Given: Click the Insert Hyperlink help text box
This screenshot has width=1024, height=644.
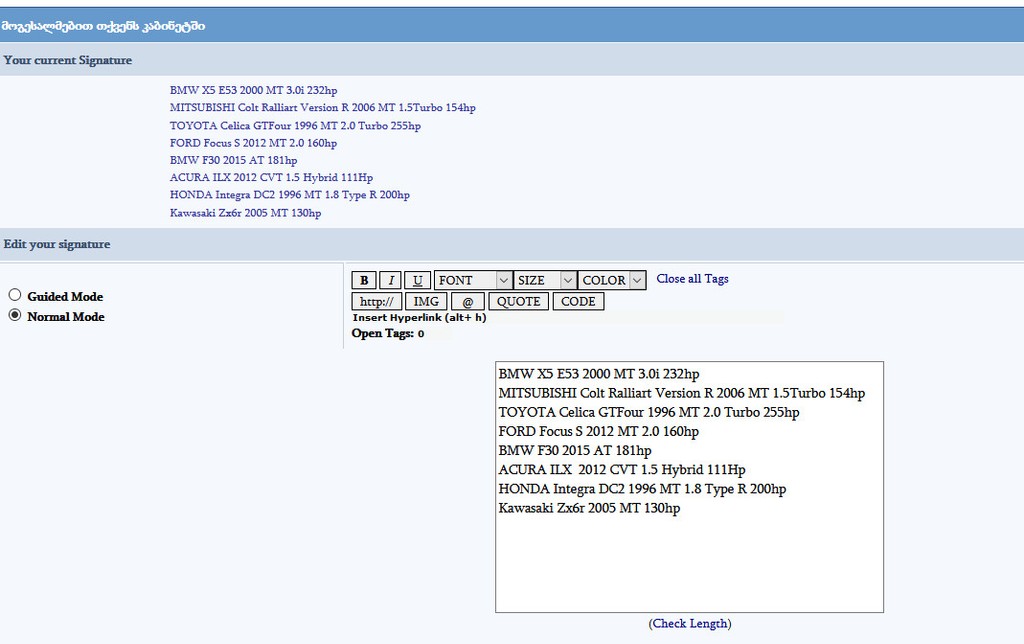Looking at the screenshot, I should pos(568,317).
